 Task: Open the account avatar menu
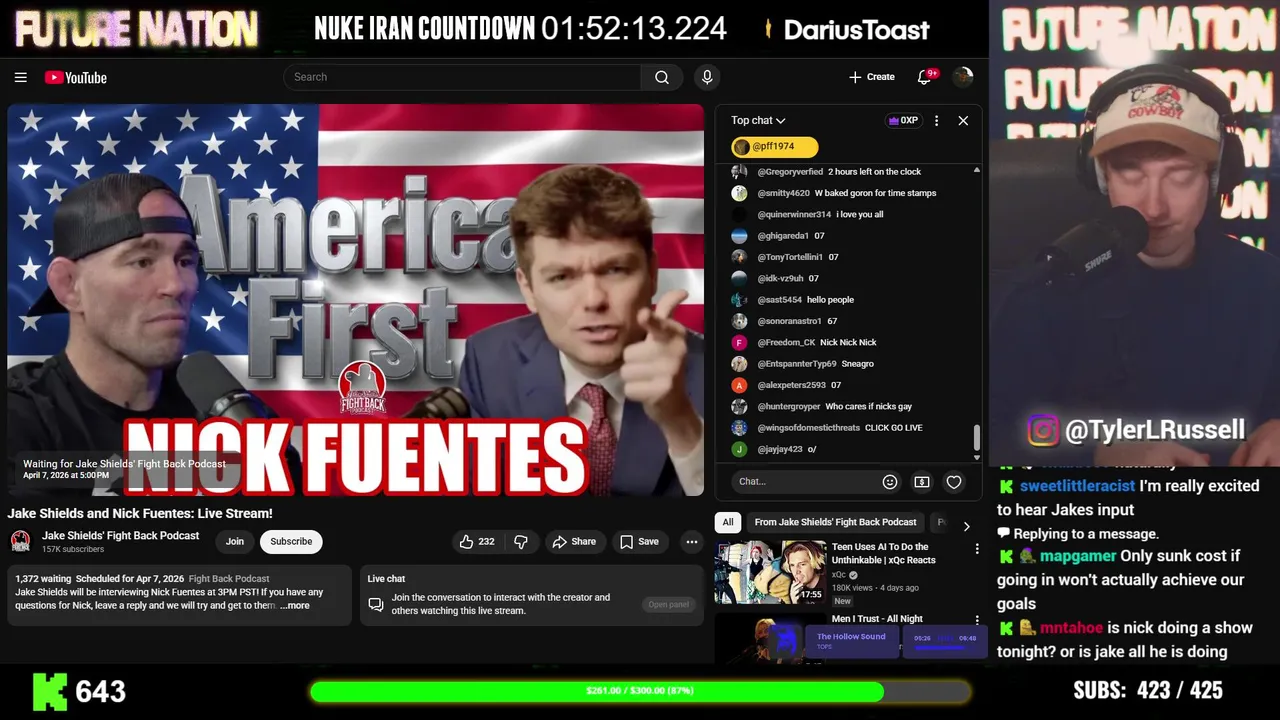[963, 77]
